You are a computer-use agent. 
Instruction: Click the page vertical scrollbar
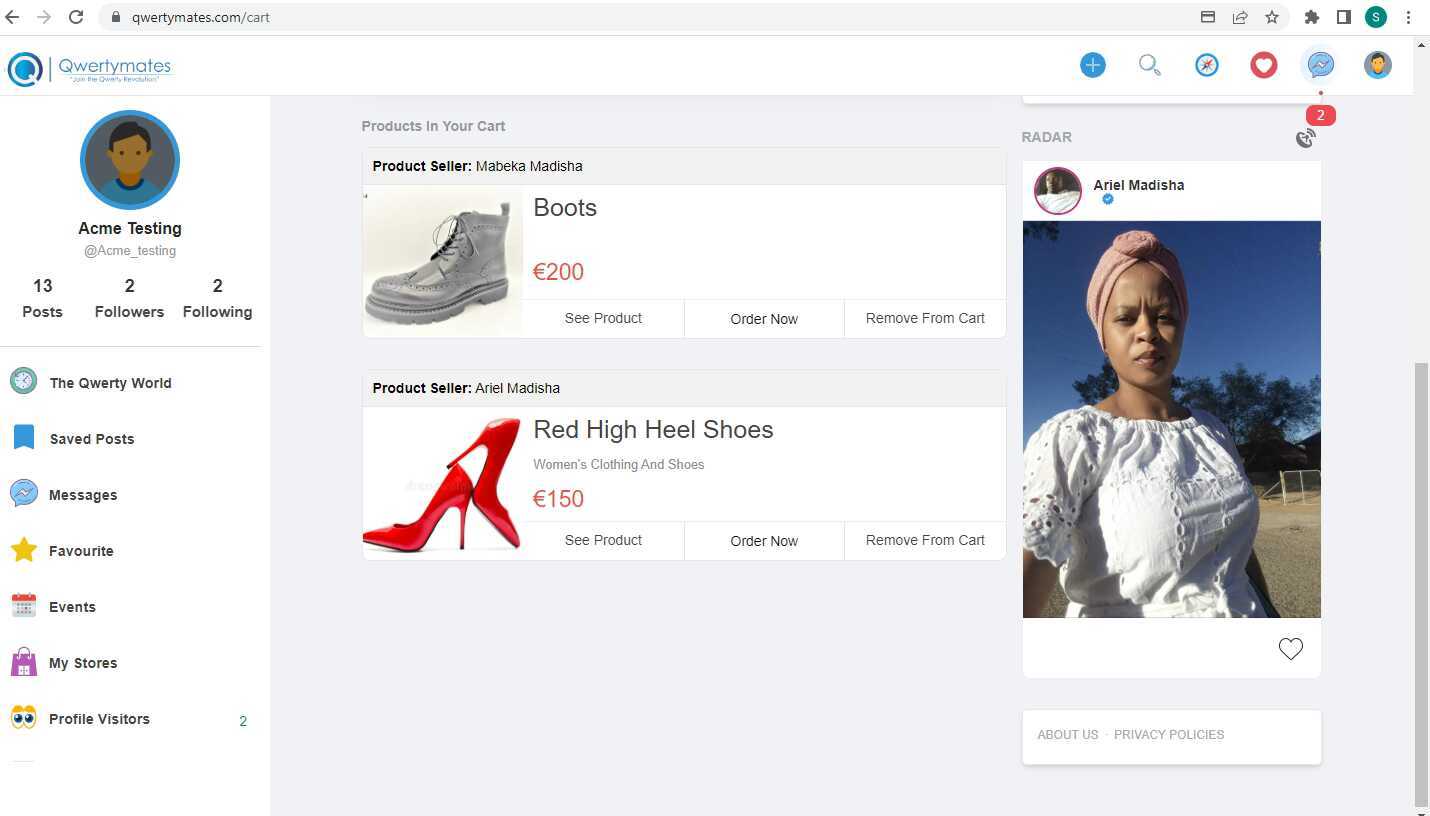click(1421, 580)
